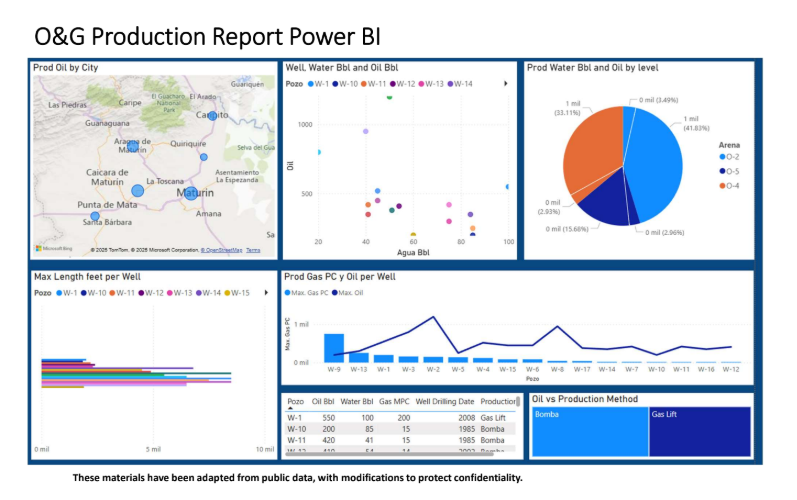Click the oil line peak at W-2

click(x=432, y=317)
